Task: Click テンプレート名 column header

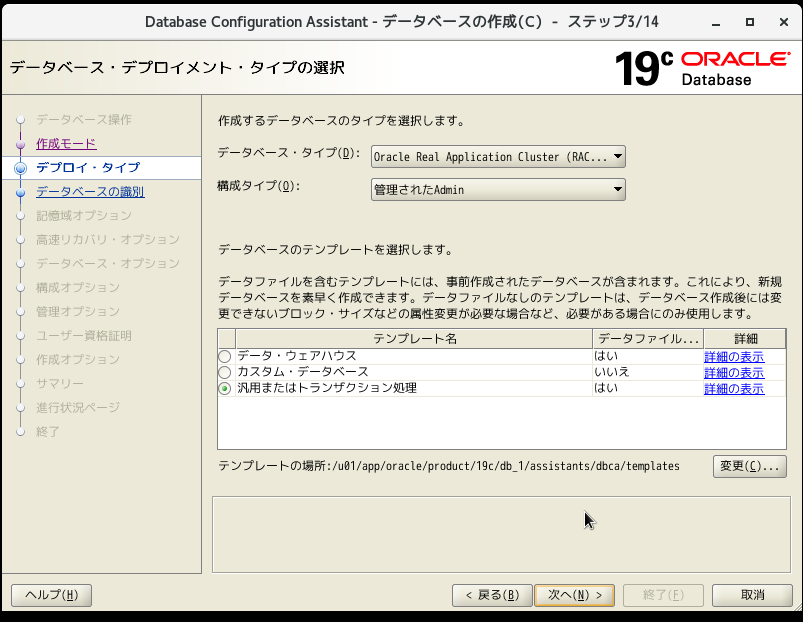Action: [414, 339]
